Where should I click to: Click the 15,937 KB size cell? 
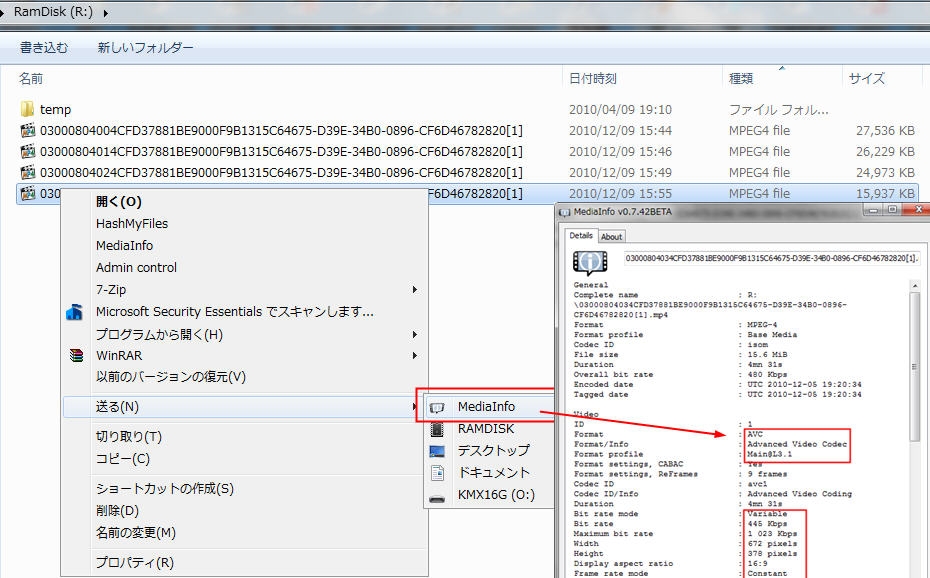click(x=885, y=193)
